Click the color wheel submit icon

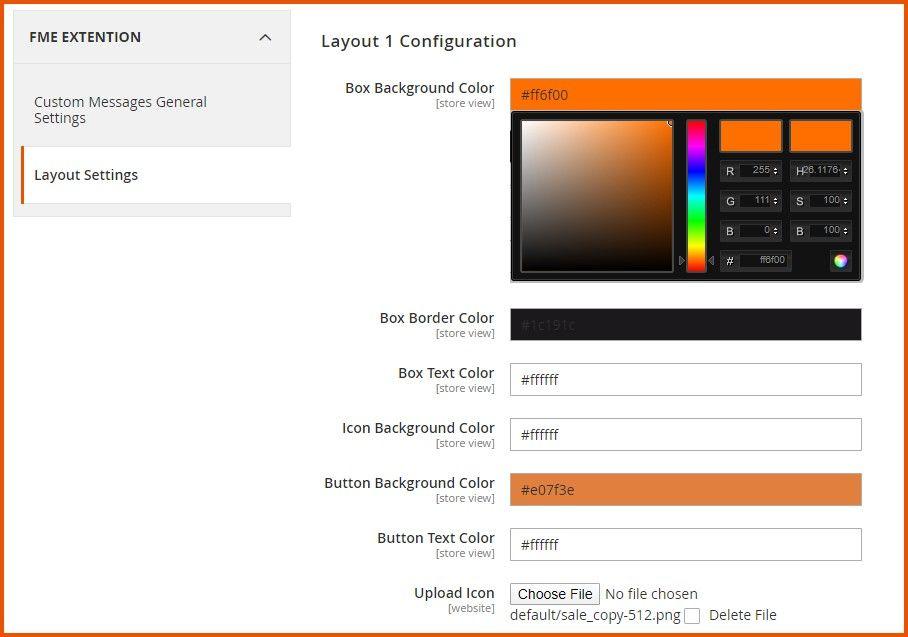click(x=841, y=261)
